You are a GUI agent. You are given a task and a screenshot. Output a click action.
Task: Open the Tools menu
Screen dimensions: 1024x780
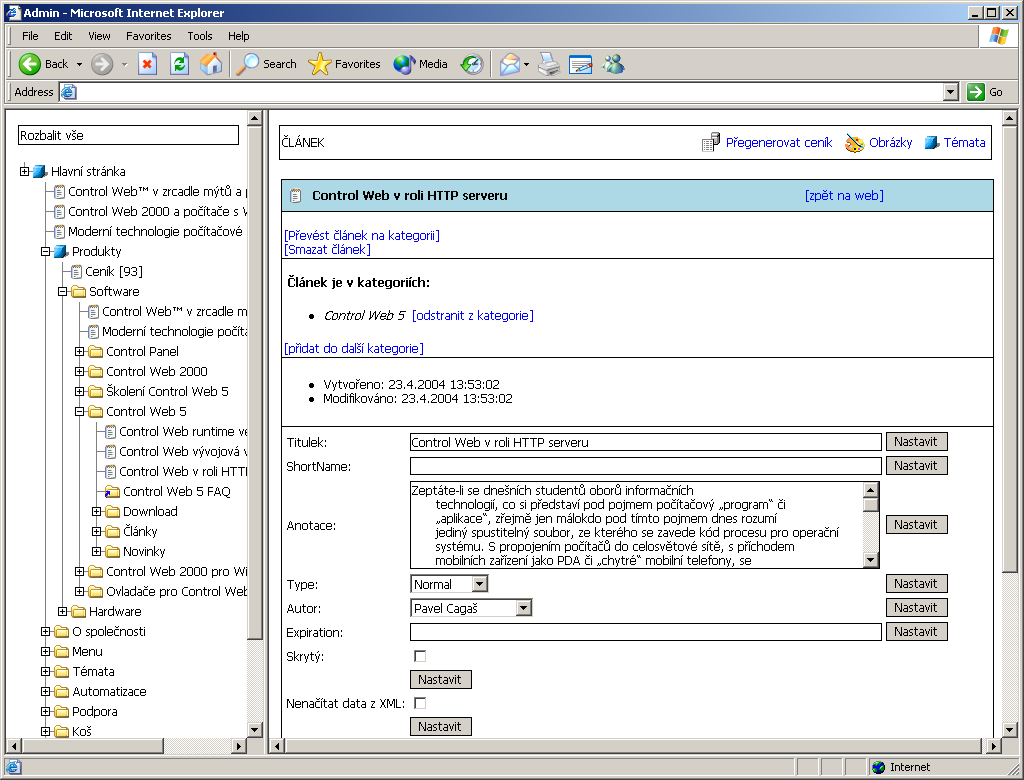[200, 36]
